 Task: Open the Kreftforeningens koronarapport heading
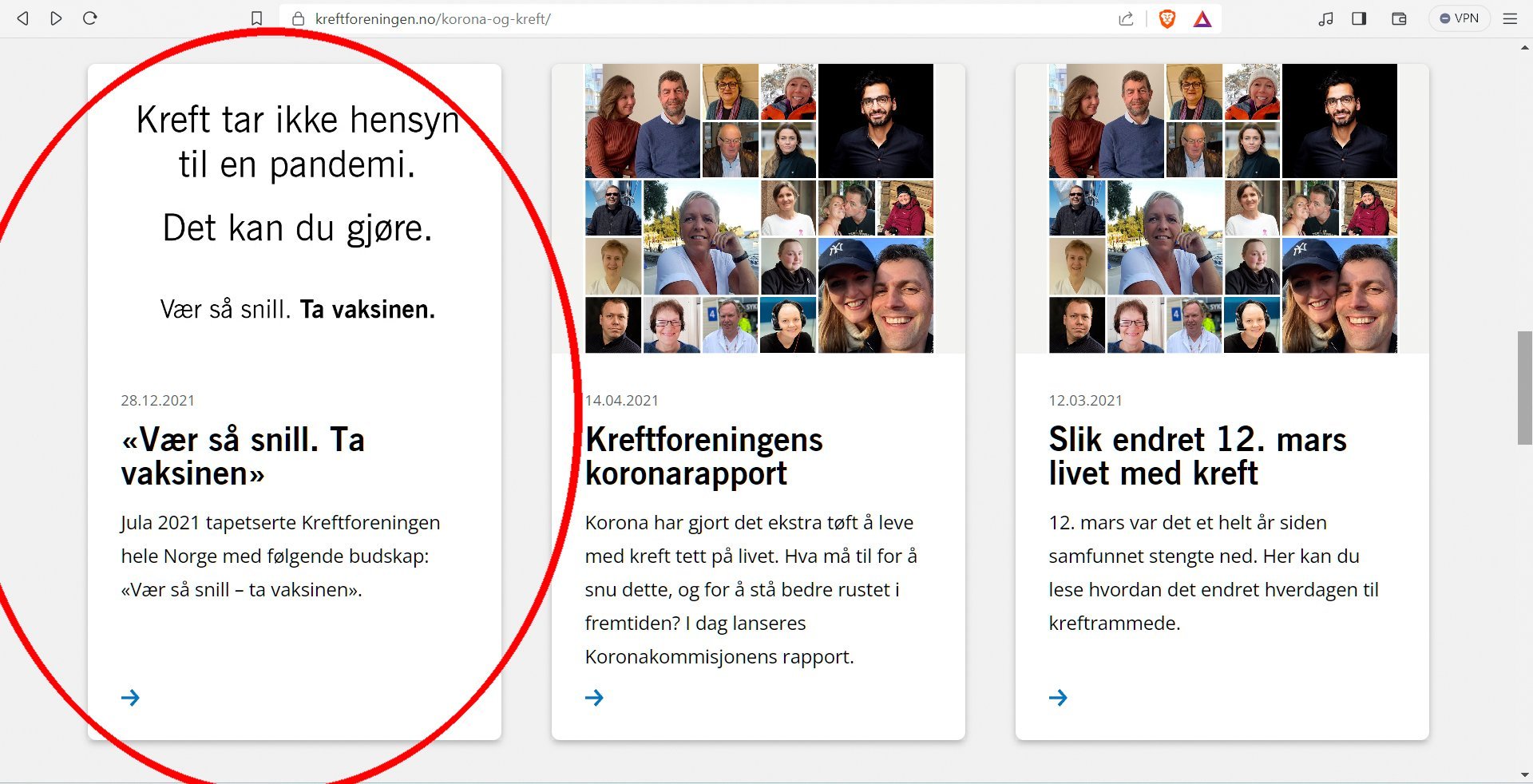point(703,457)
